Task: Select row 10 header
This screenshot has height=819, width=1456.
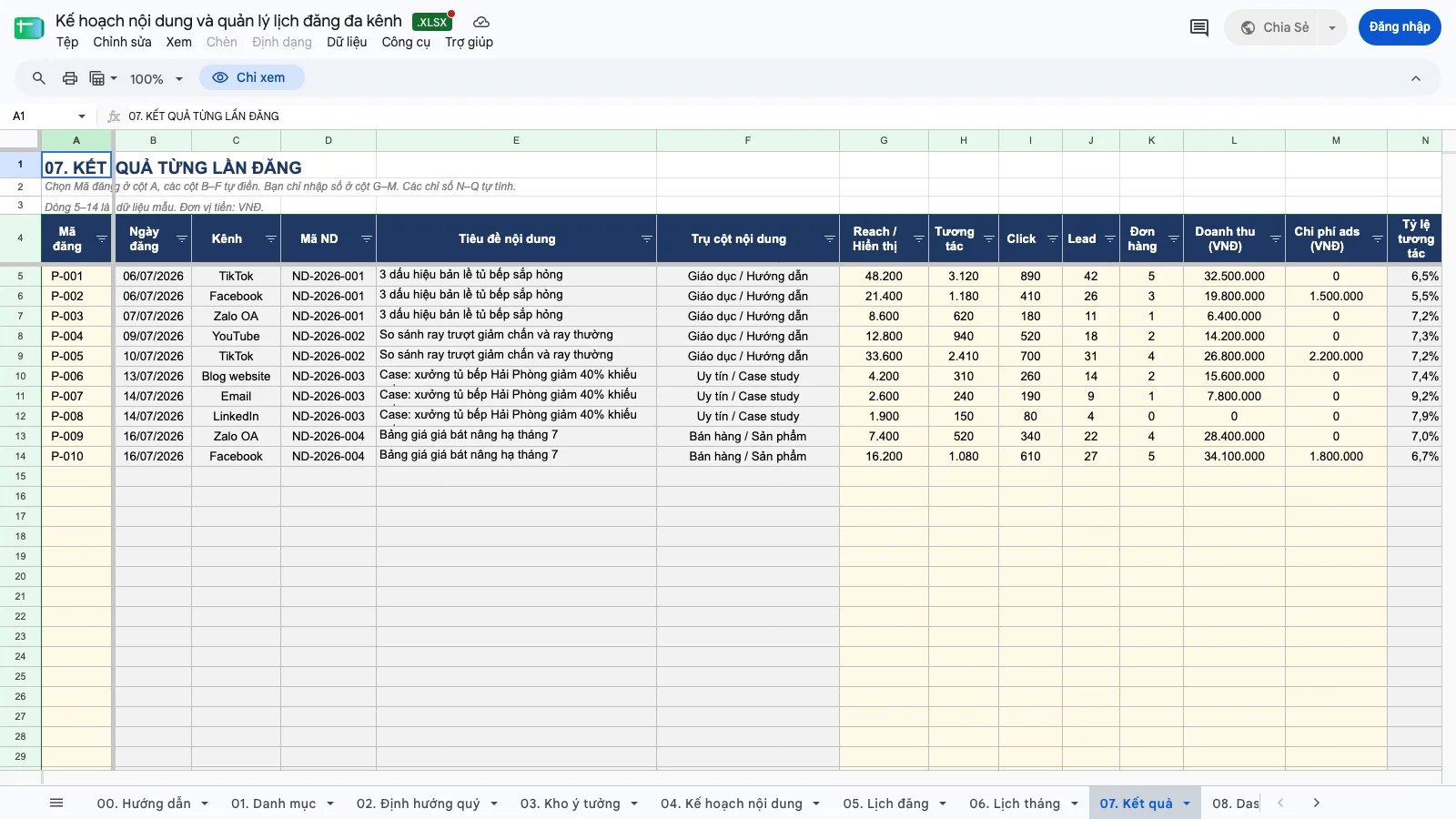Action: 20,376
